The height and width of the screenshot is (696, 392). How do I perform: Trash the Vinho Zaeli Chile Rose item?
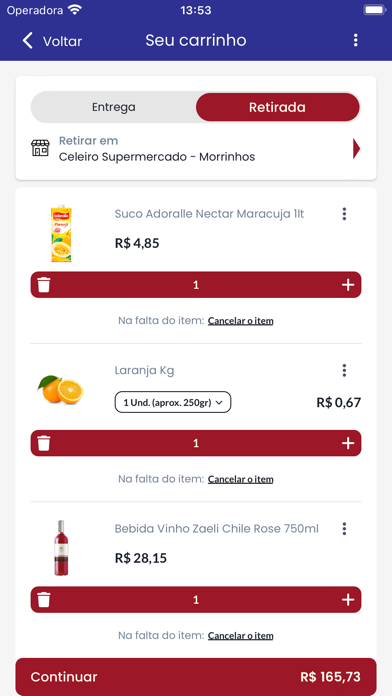(44, 600)
